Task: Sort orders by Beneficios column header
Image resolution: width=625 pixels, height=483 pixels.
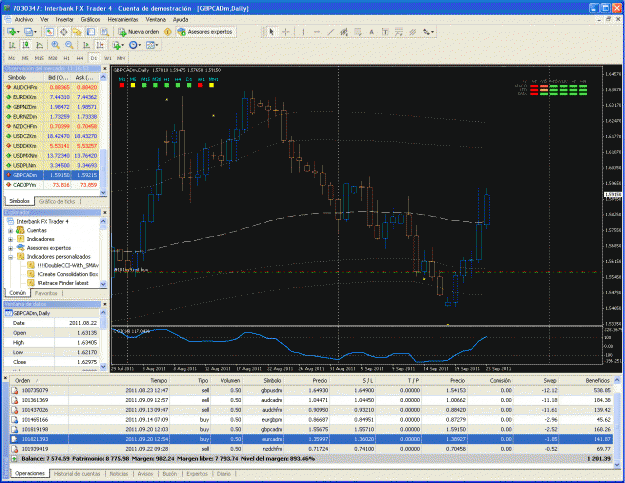Action: point(586,381)
